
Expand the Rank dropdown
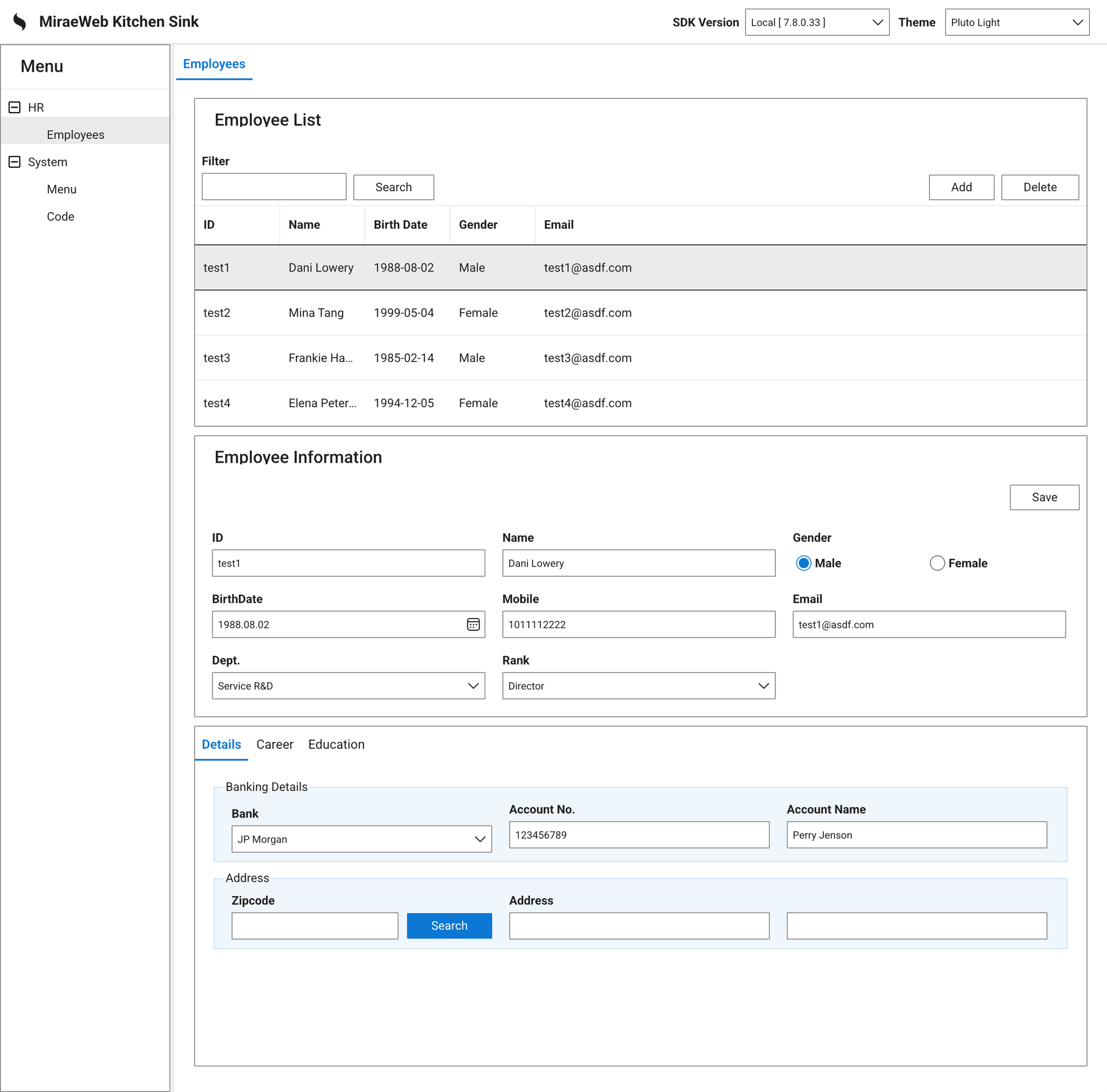tap(638, 686)
